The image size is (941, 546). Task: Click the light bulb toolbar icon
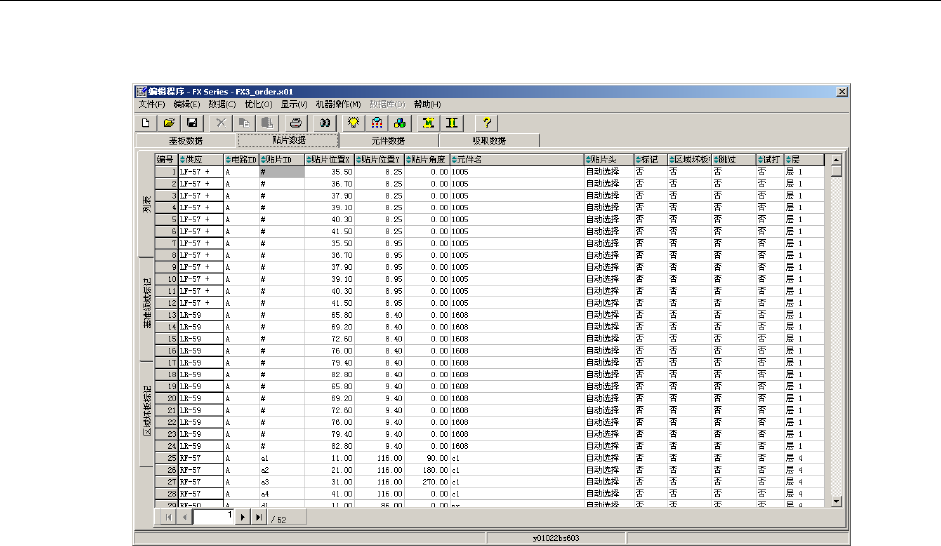click(x=353, y=122)
